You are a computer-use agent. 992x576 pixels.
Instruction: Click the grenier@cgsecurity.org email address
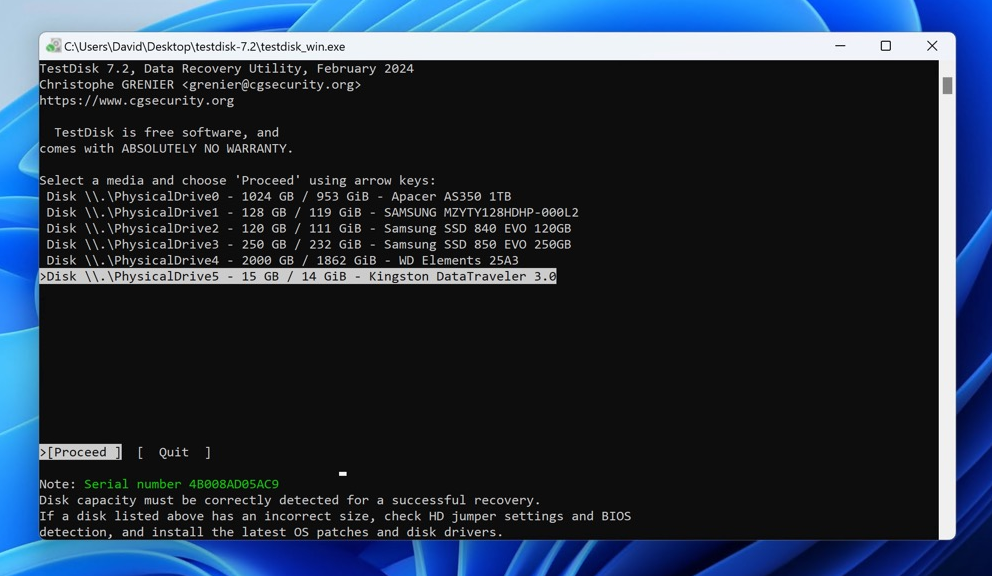pyautogui.click(x=271, y=85)
